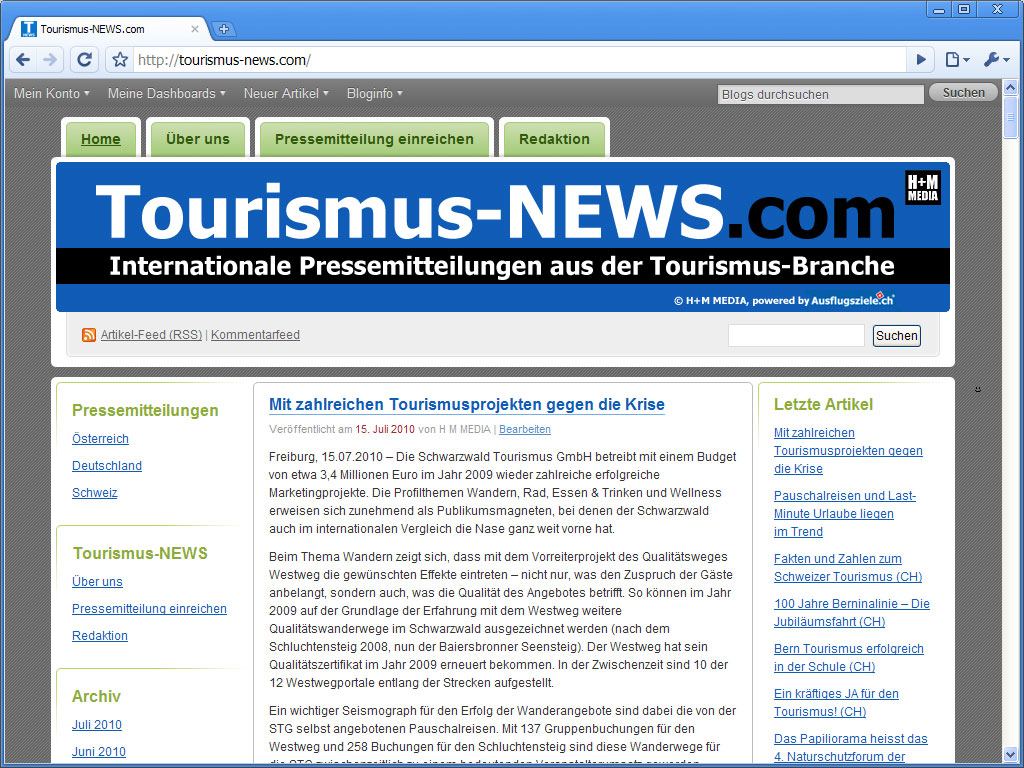Open the wrench tools menu
This screenshot has height=768, width=1024.
(x=996, y=60)
